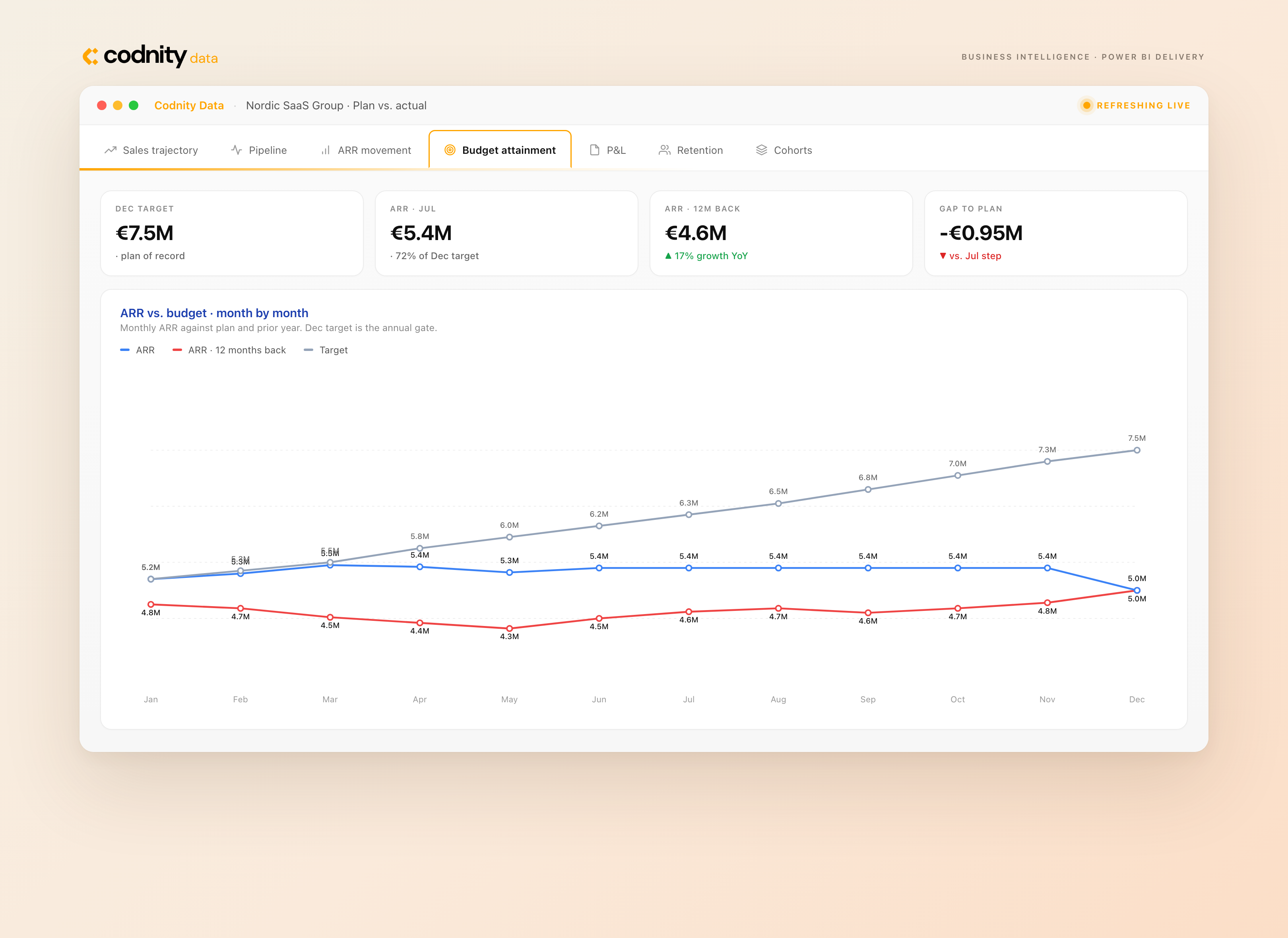The image size is (1288, 938).
Task: Click the yellow minimize window dot
Action: (118, 106)
